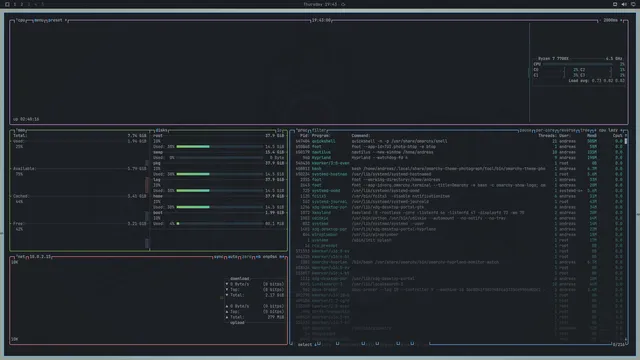Select the fcitx5 process row
640x360 pixels.
pos(460,196)
